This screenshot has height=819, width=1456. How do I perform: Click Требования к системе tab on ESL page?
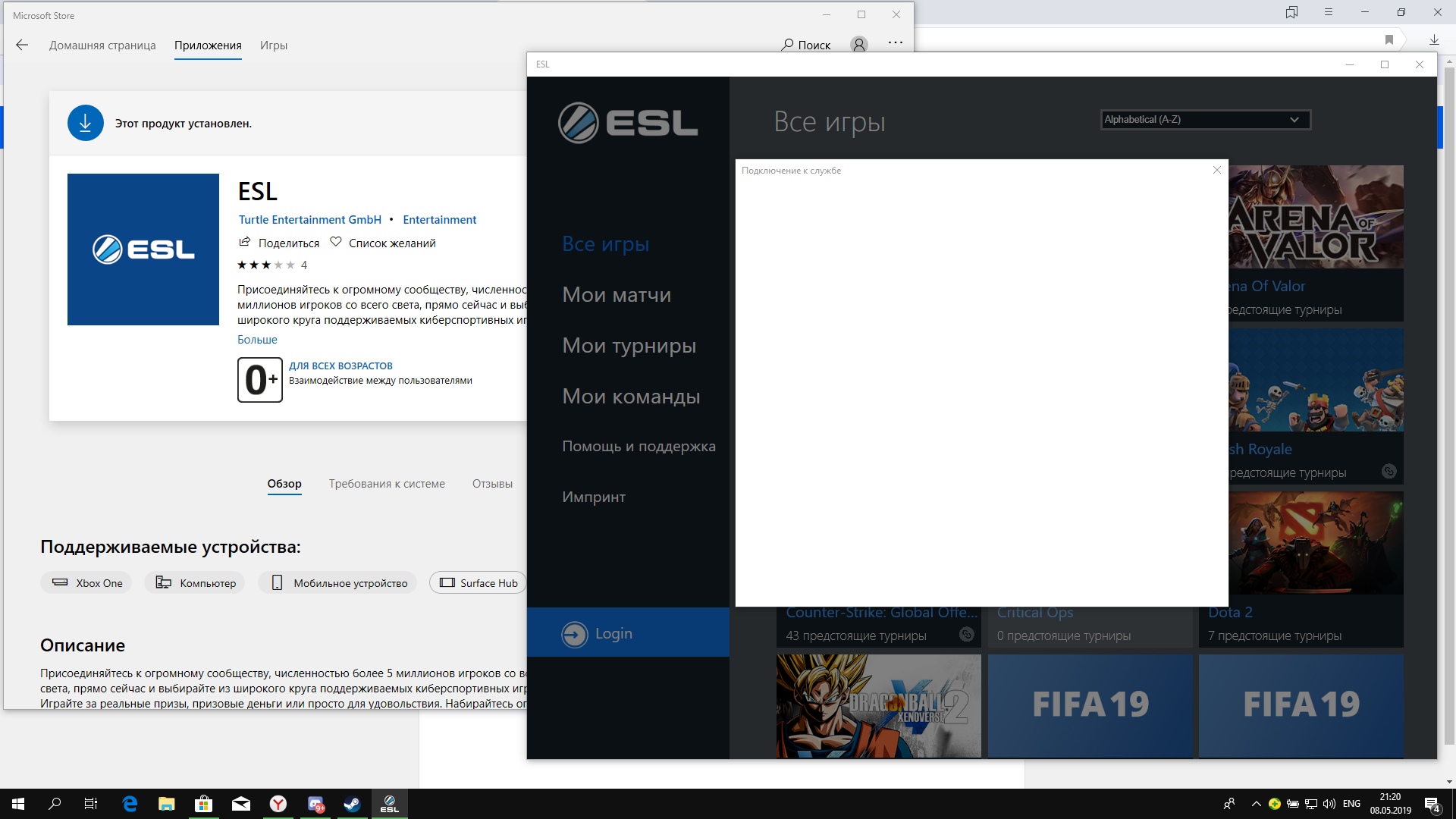coord(386,483)
